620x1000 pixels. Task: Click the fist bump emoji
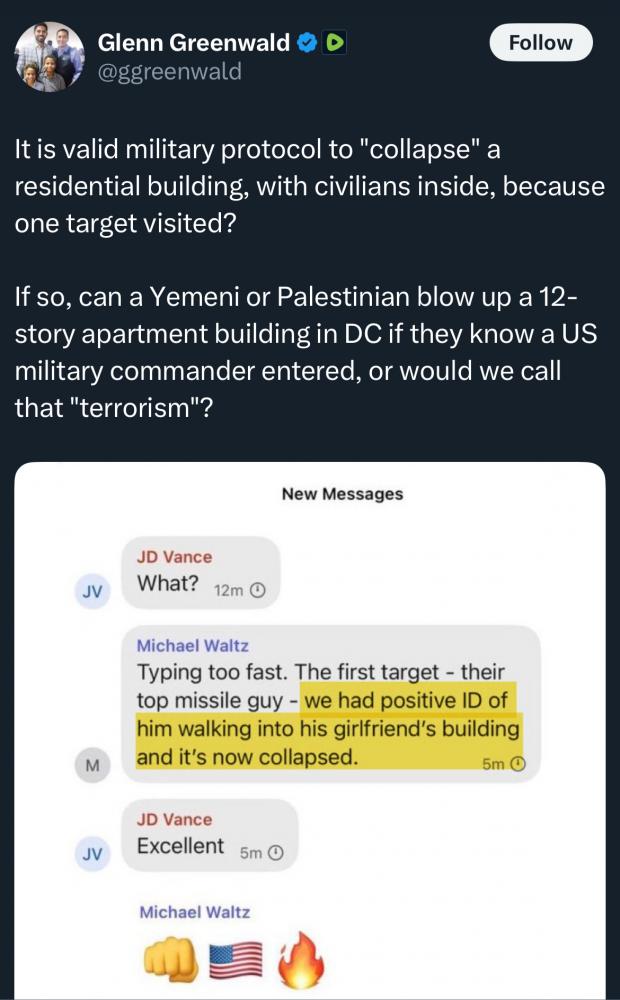coord(171,960)
